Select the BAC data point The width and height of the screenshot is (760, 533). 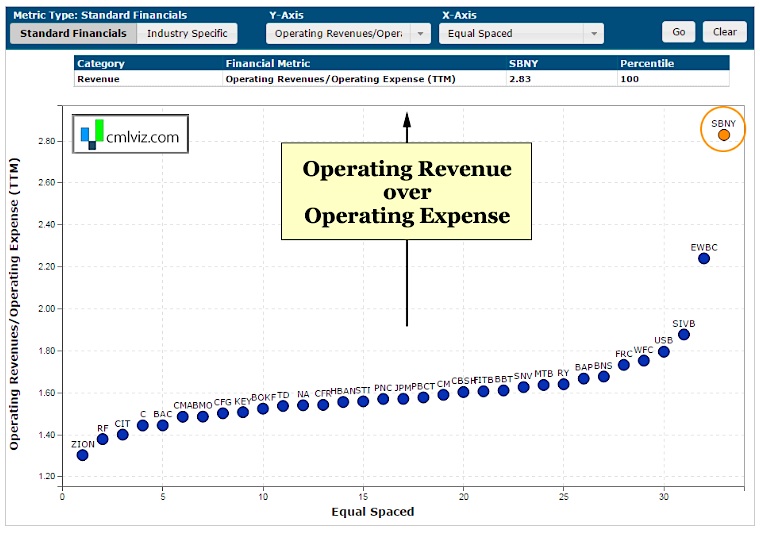pos(163,425)
